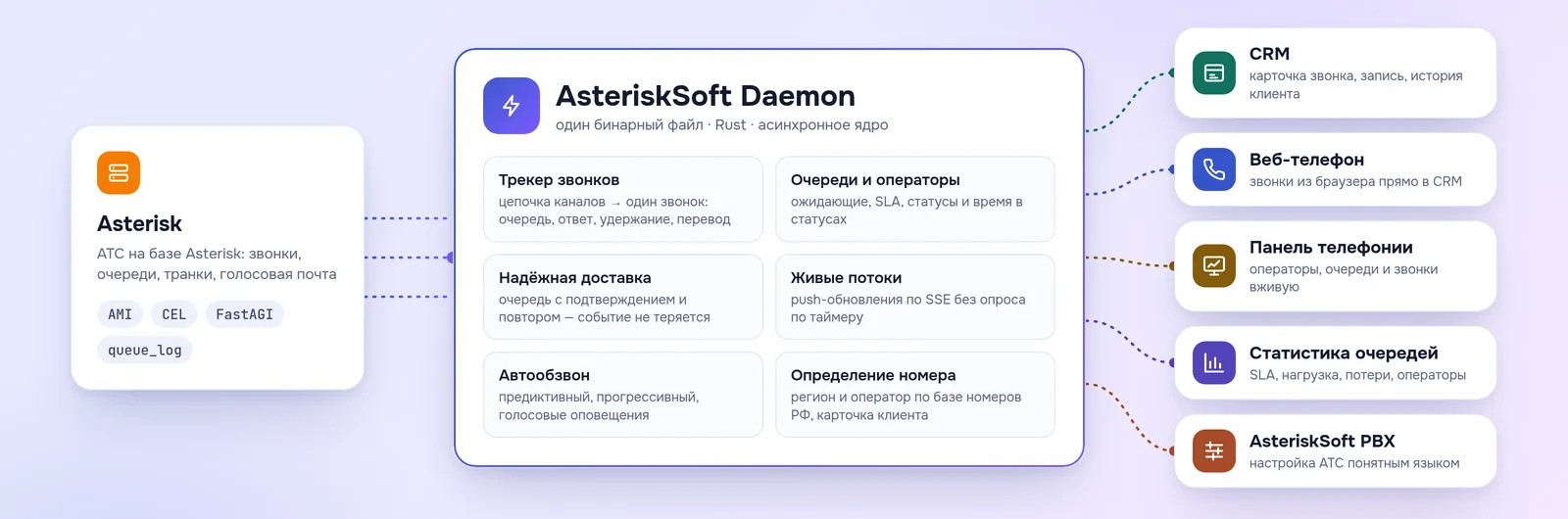The image size is (1568, 519).
Task: Open the Живые потоки card
Action: [915, 297]
